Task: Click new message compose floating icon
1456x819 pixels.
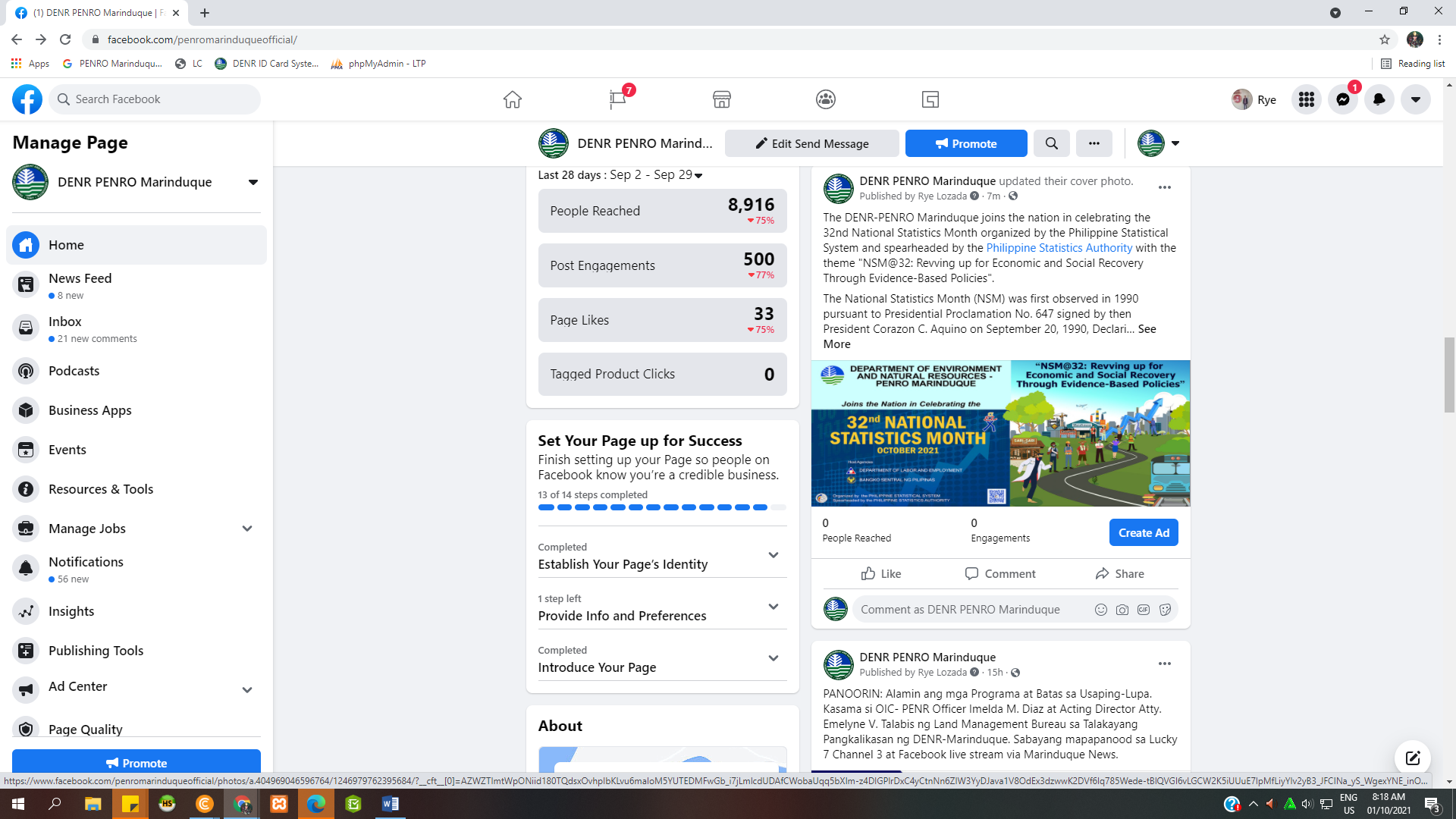Action: pyautogui.click(x=1412, y=758)
